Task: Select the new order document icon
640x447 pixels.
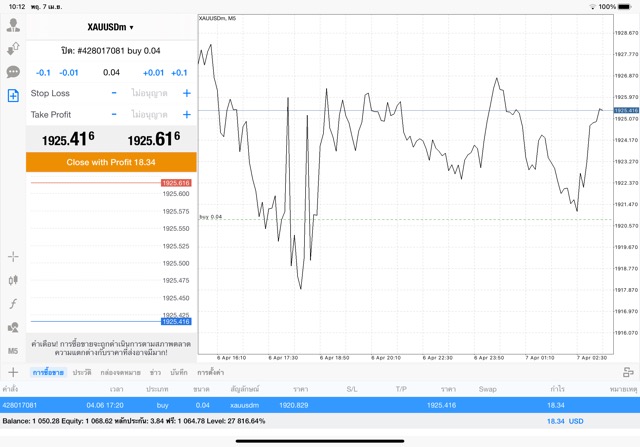Action: click(13, 95)
